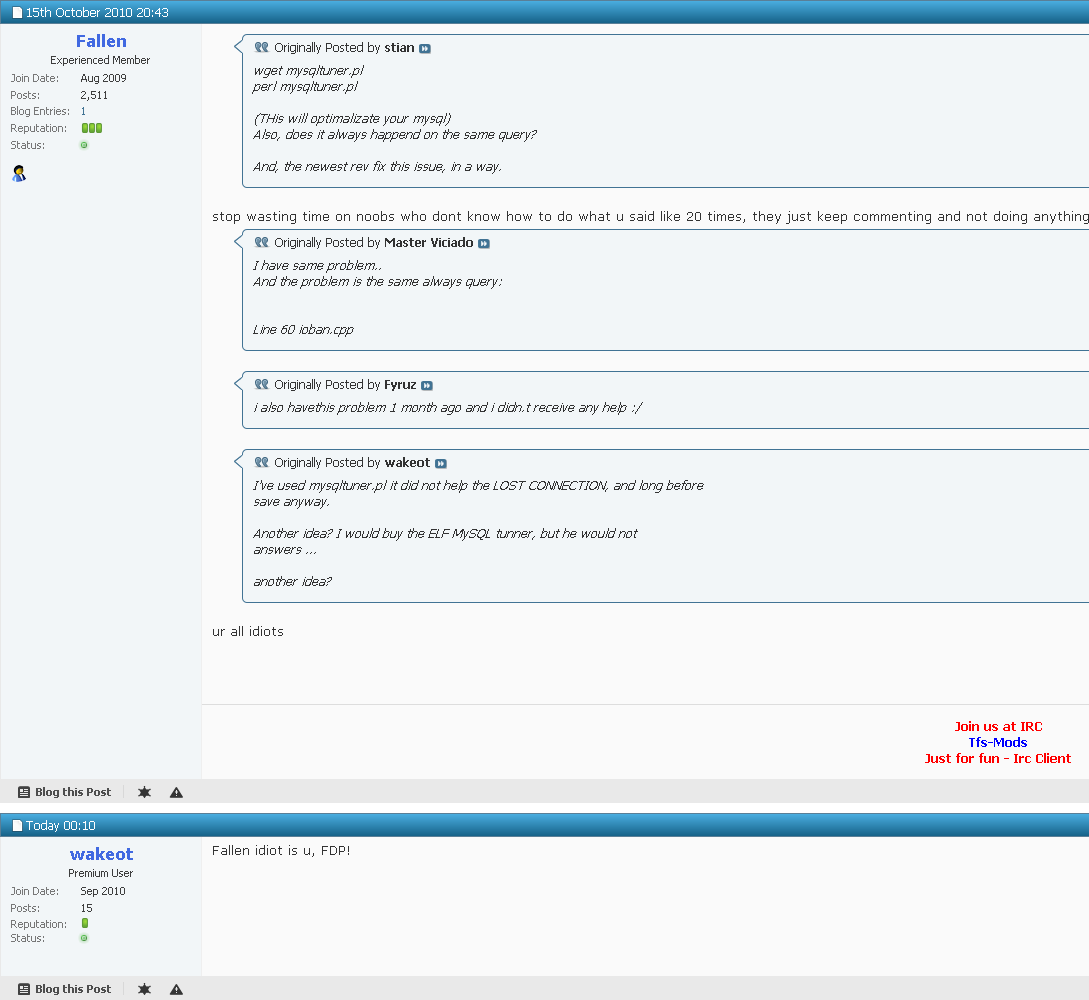Blog this Post under wakeot's post
Image resolution: width=1089 pixels, height=1000 pixels.
65,989
